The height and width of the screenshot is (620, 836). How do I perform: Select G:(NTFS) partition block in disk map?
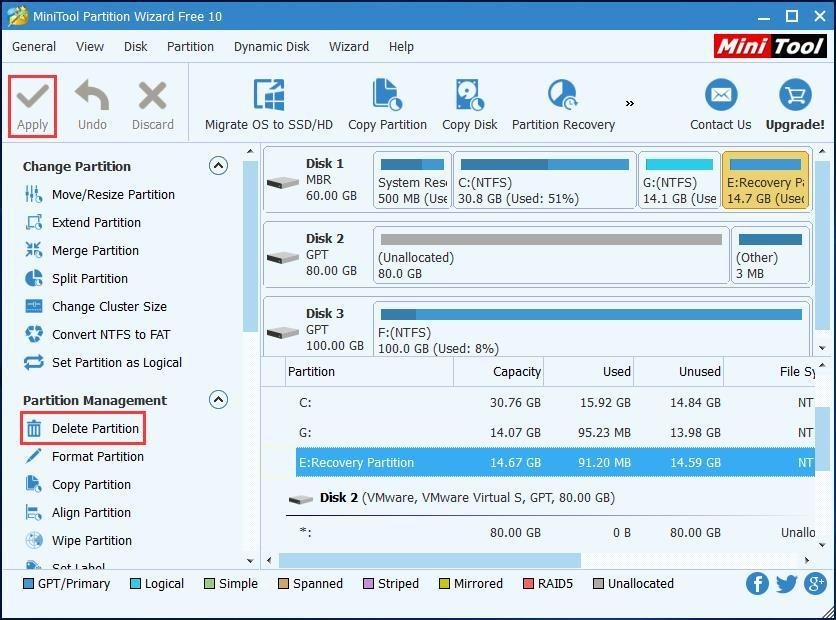coord(679,180)
